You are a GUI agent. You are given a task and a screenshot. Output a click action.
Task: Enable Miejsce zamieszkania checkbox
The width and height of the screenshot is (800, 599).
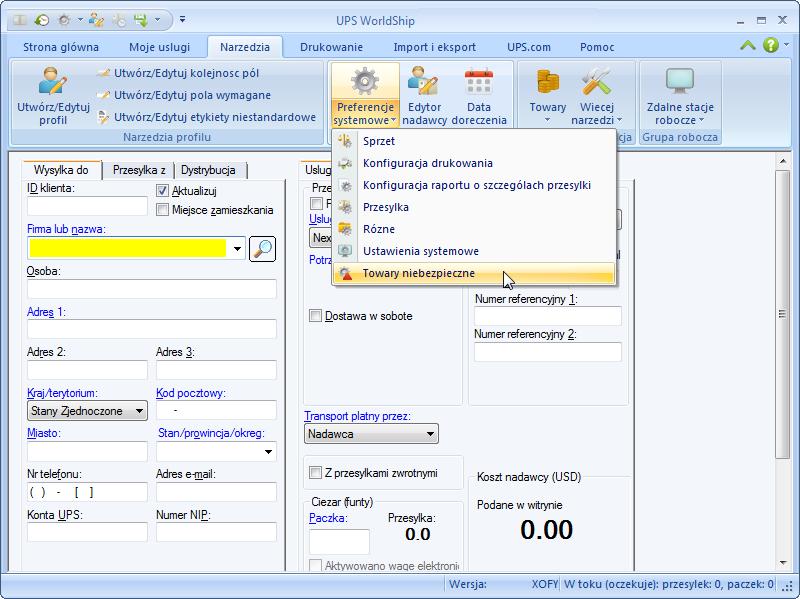(162, 210)
